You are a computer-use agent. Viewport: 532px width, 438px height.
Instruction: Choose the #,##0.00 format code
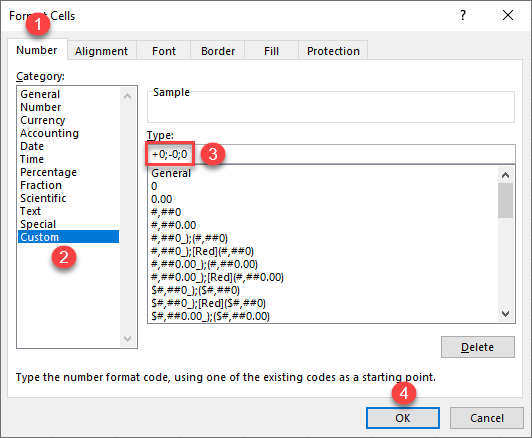pyautogui.click(x=173, y=225)
